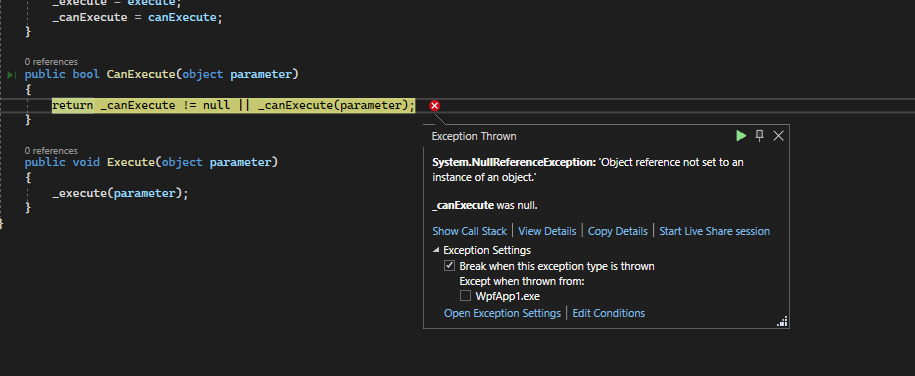Image resolution: width=915 pixels, height=376 pixels.
Task: Uncheck Break when this exception type is thrown
Action: click(x=449, y=266)
